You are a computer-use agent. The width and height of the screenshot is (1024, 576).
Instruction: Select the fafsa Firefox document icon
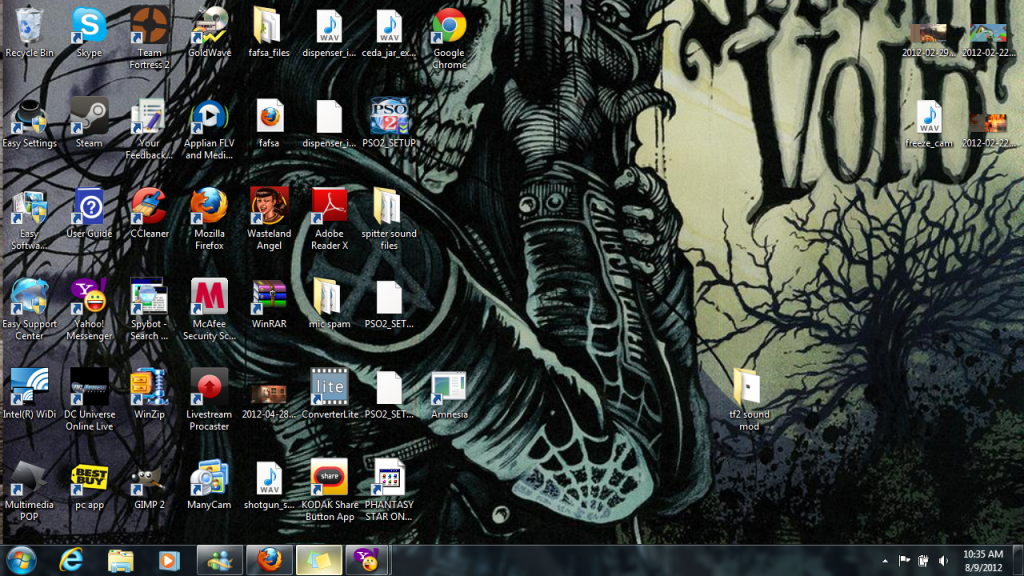click(x=269, y=123)
